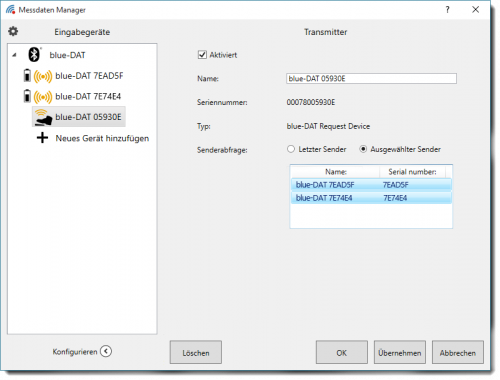Click the Name column header in sender table
This screenshot has width=500, height=380.
pyautogui.click(x=336, y=172)
